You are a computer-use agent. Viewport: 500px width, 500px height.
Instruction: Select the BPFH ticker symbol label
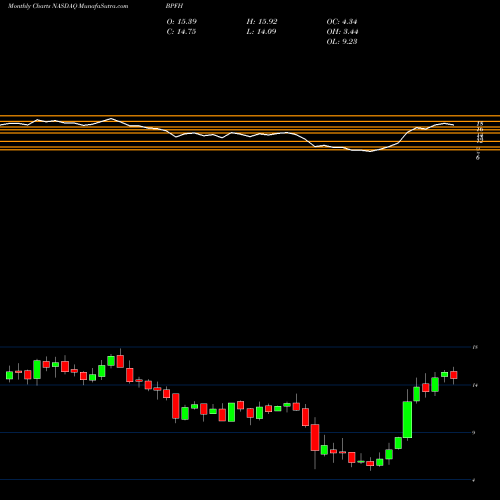(174, 6)
